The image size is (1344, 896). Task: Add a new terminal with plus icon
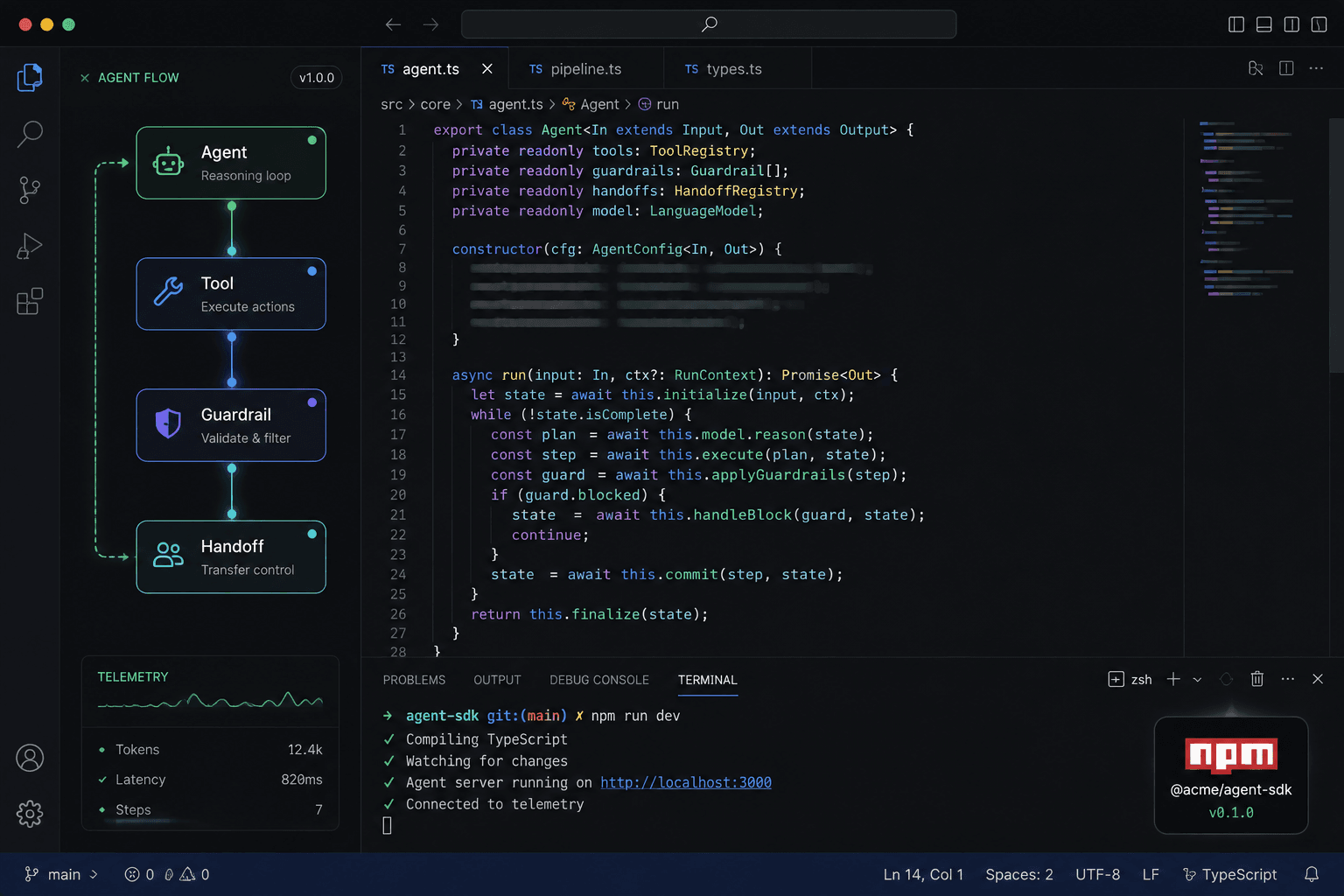point(1173,679)
